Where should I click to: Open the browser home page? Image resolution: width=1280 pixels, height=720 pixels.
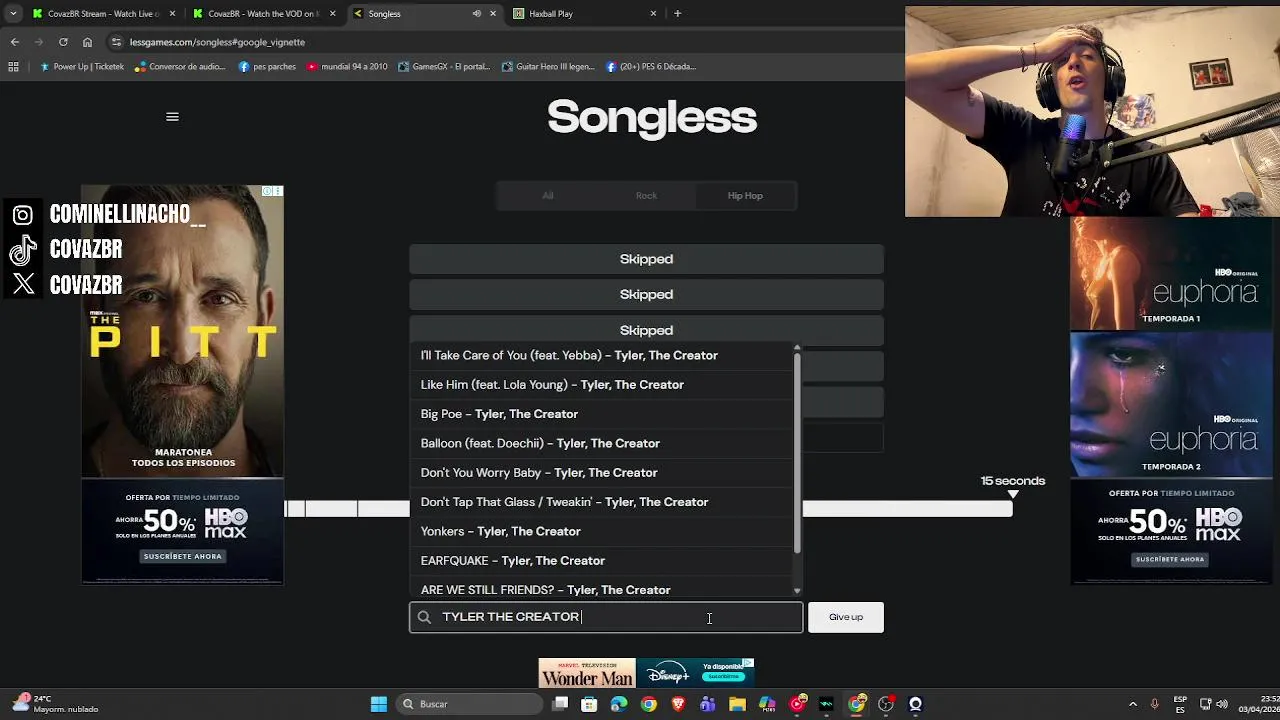coord(87,42)
